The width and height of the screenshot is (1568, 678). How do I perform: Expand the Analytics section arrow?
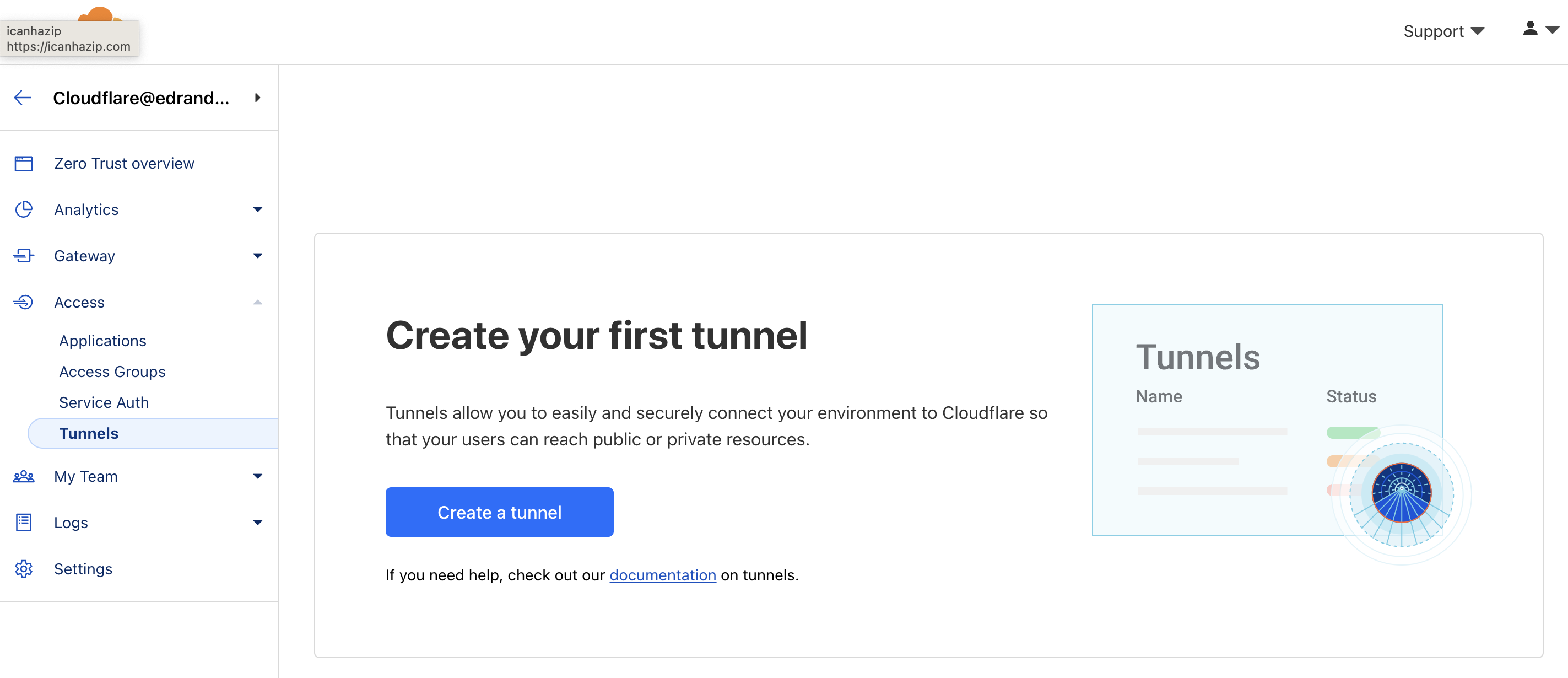pos(257,209)
